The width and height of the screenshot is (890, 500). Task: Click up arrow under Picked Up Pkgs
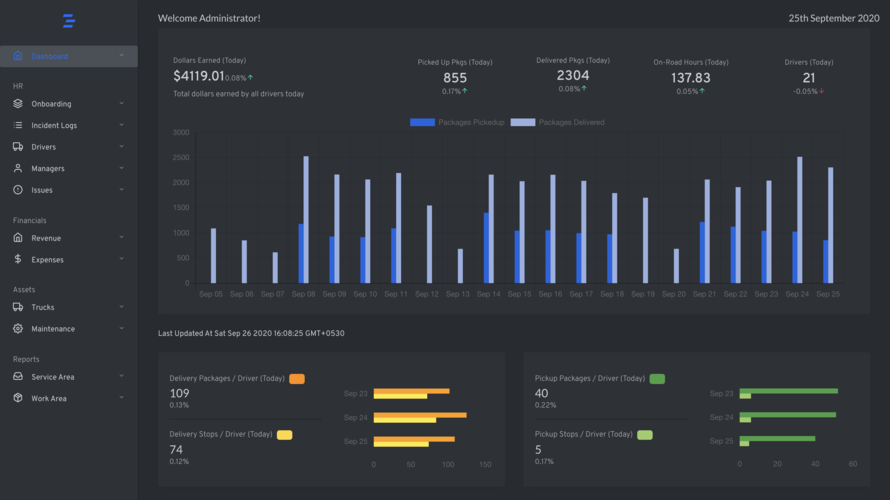pos(465,91)
